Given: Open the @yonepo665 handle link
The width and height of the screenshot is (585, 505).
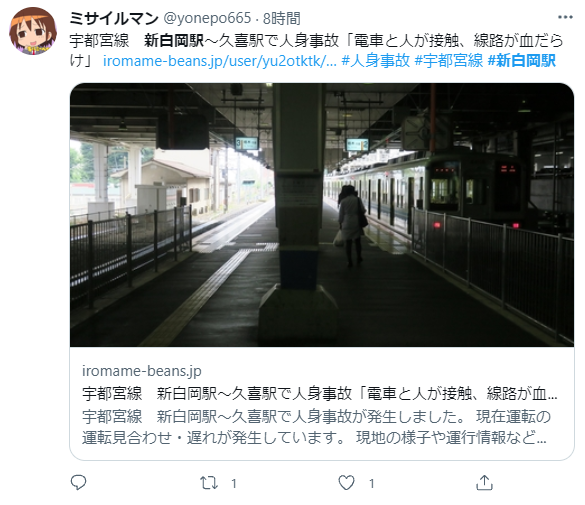Looking at the screenshot, I should click(x=207, y=18).
